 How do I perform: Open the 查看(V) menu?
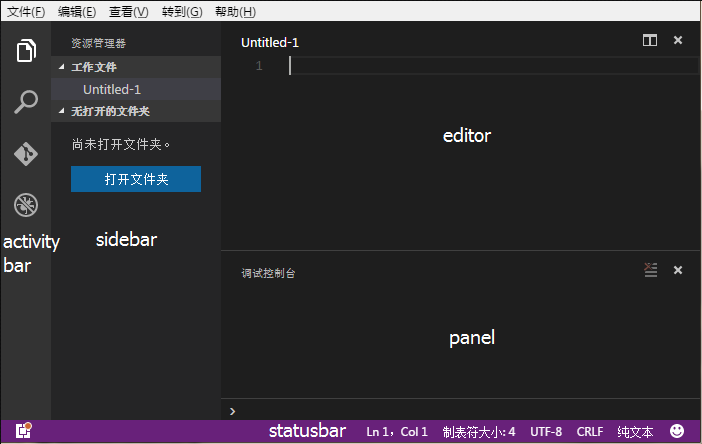[128, 12]
